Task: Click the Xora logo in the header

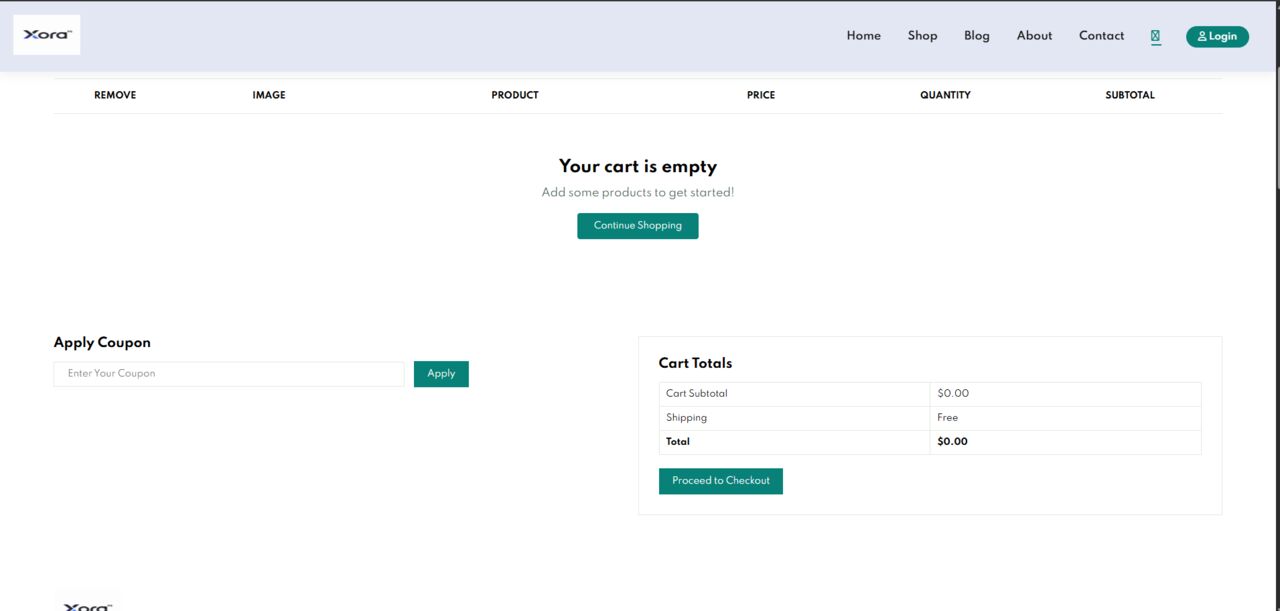Action: pos(47,35)
